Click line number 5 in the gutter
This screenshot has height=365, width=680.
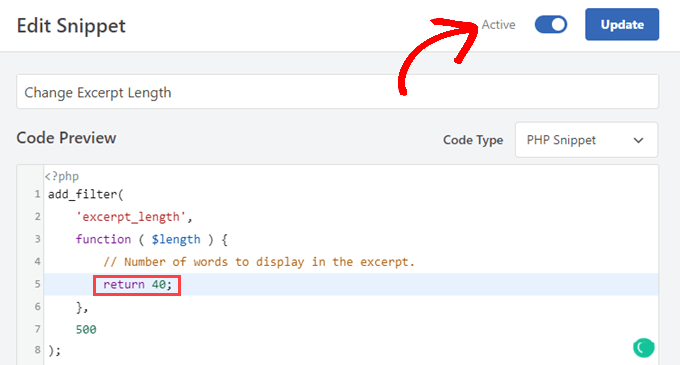coord(37,284)
